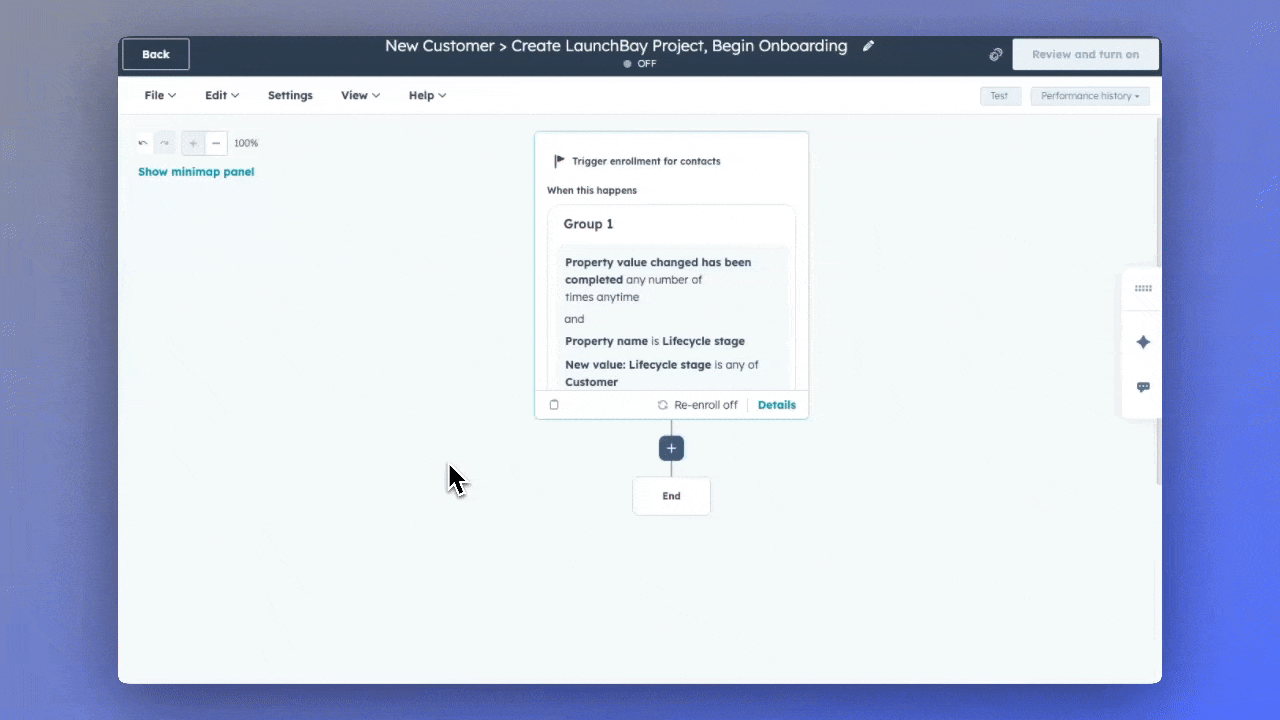Open the View menu
Screen dimensions: 1280x720
click(360, 96)
